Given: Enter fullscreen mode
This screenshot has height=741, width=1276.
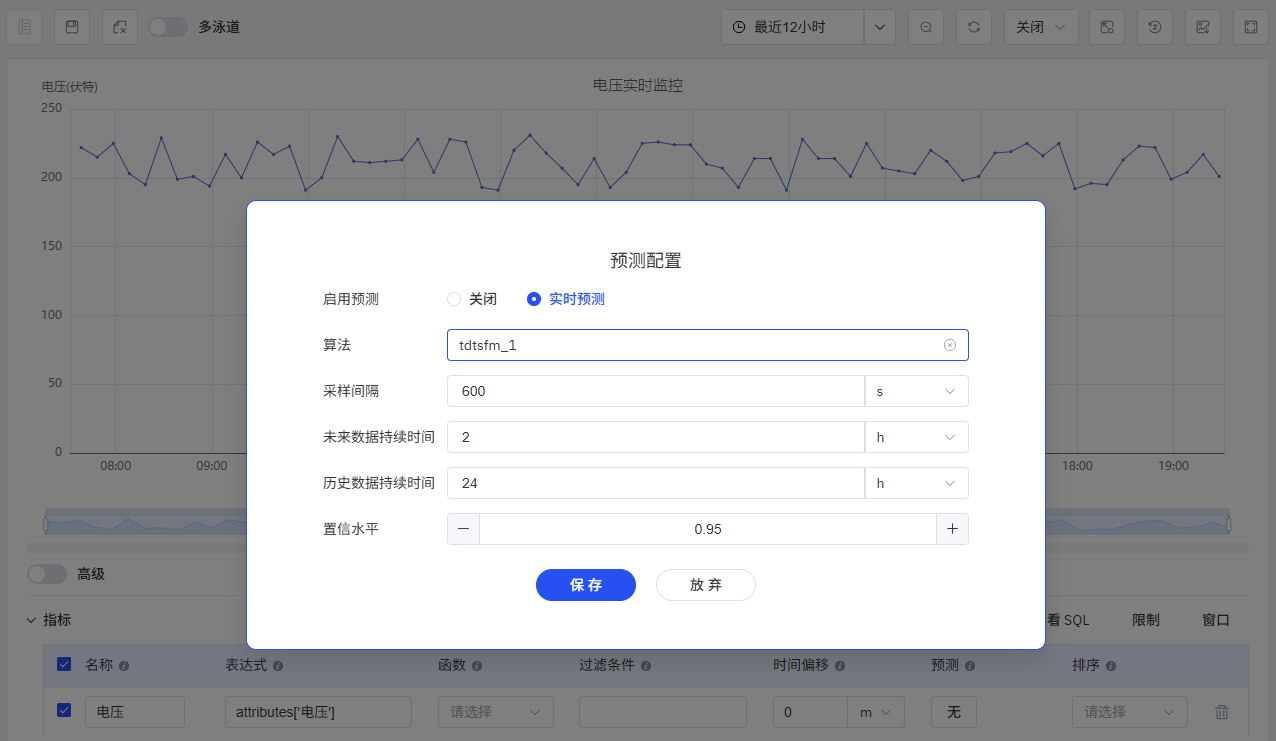Looking at the screenshot, I should click(1251, 27).
